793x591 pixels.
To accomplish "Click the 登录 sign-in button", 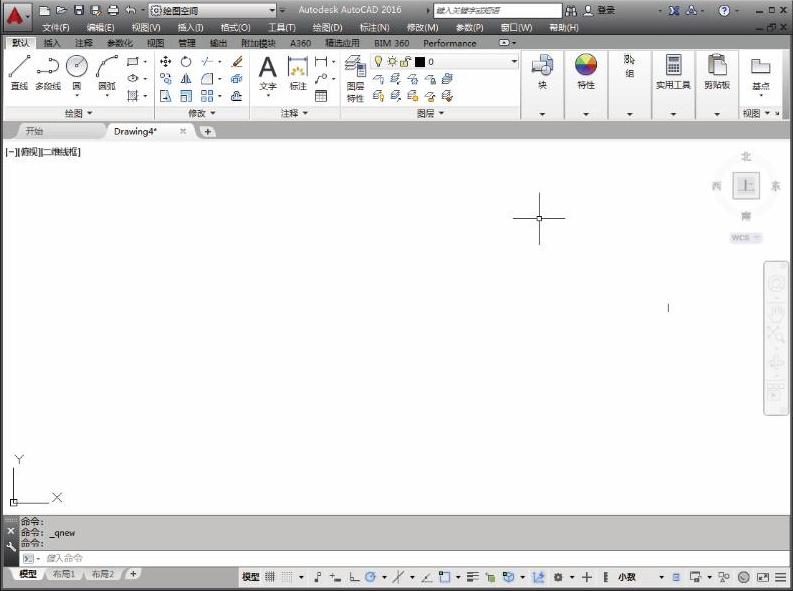I will tap(606, 10).
